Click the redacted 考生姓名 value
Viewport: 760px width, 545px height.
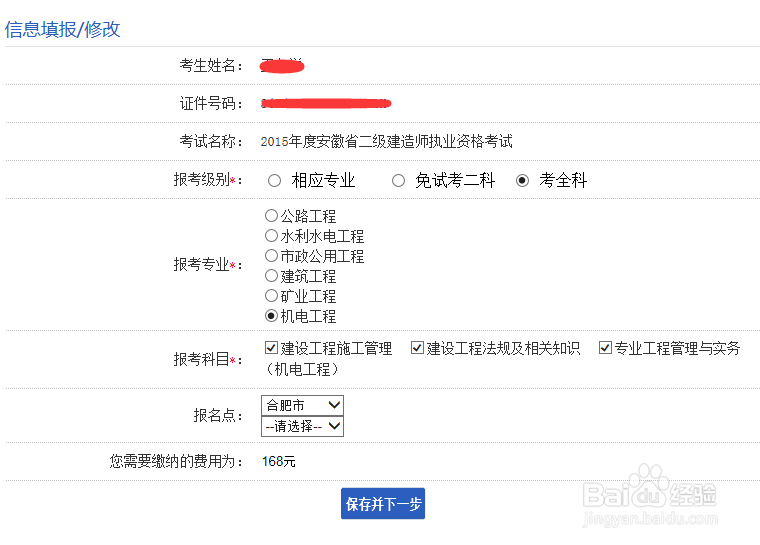coord(281,66)
